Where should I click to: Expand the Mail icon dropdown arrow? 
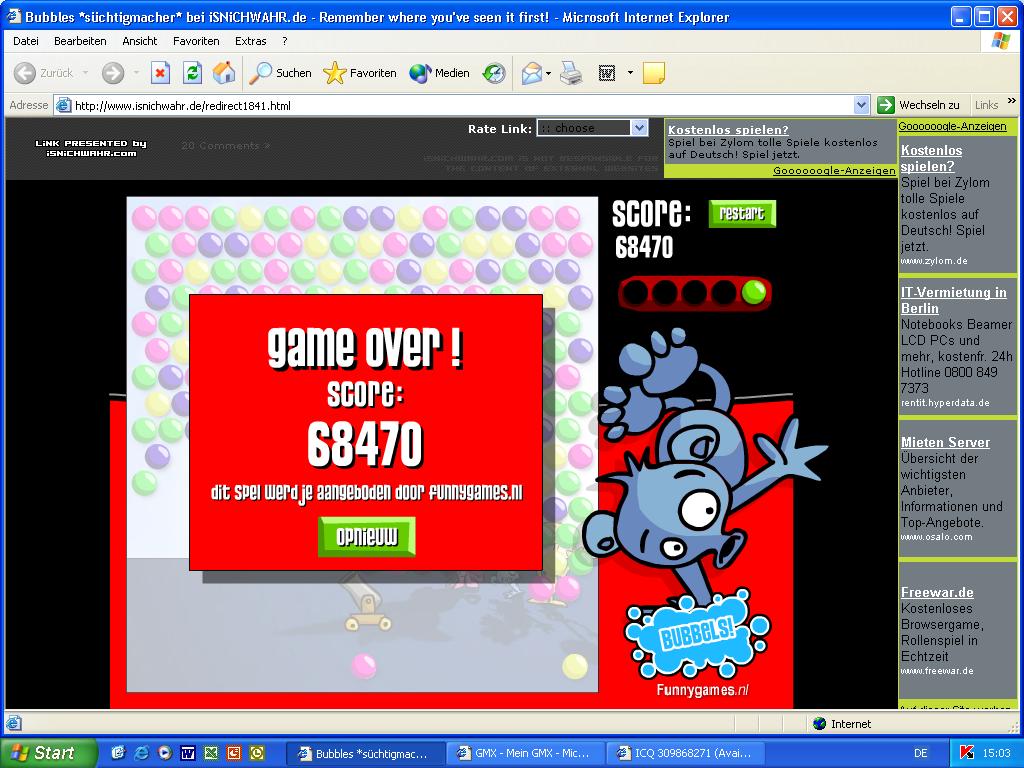pos(549,72)
